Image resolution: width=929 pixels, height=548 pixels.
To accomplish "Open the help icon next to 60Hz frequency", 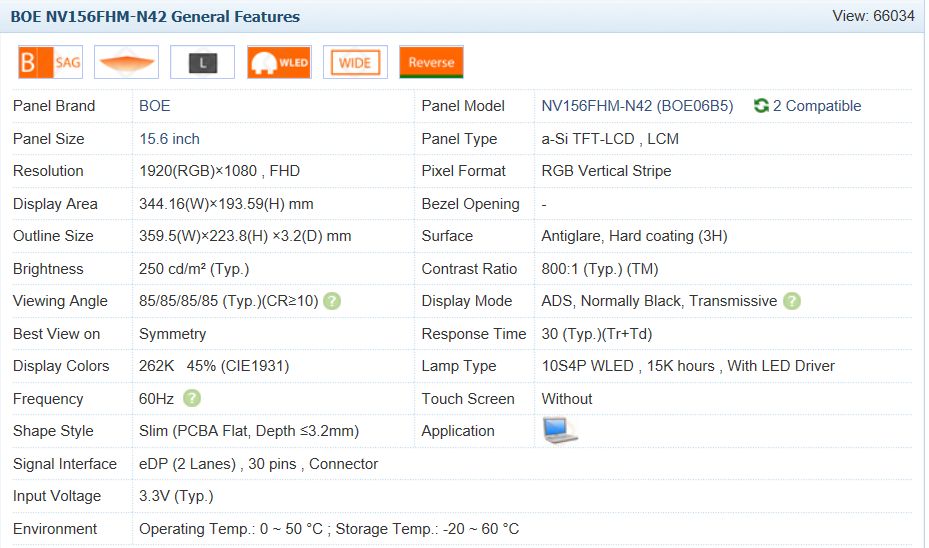I will click(192, 398).
